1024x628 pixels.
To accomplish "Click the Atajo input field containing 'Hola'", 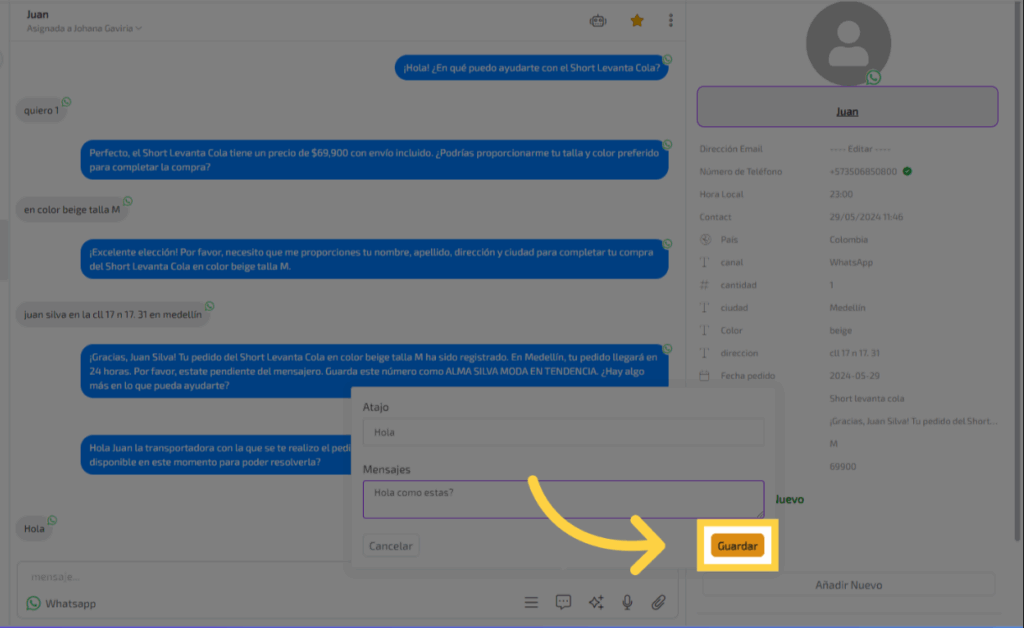I will [x=563, y=432].
